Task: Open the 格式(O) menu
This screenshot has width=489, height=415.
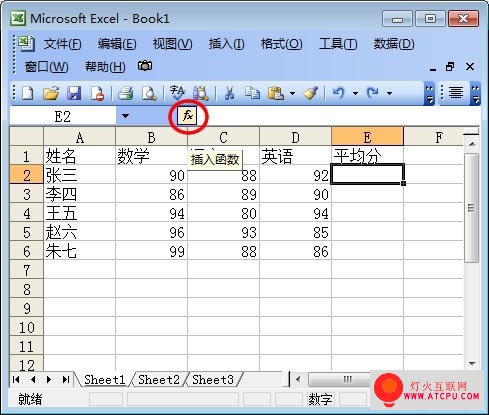Action: coord(281,44)
